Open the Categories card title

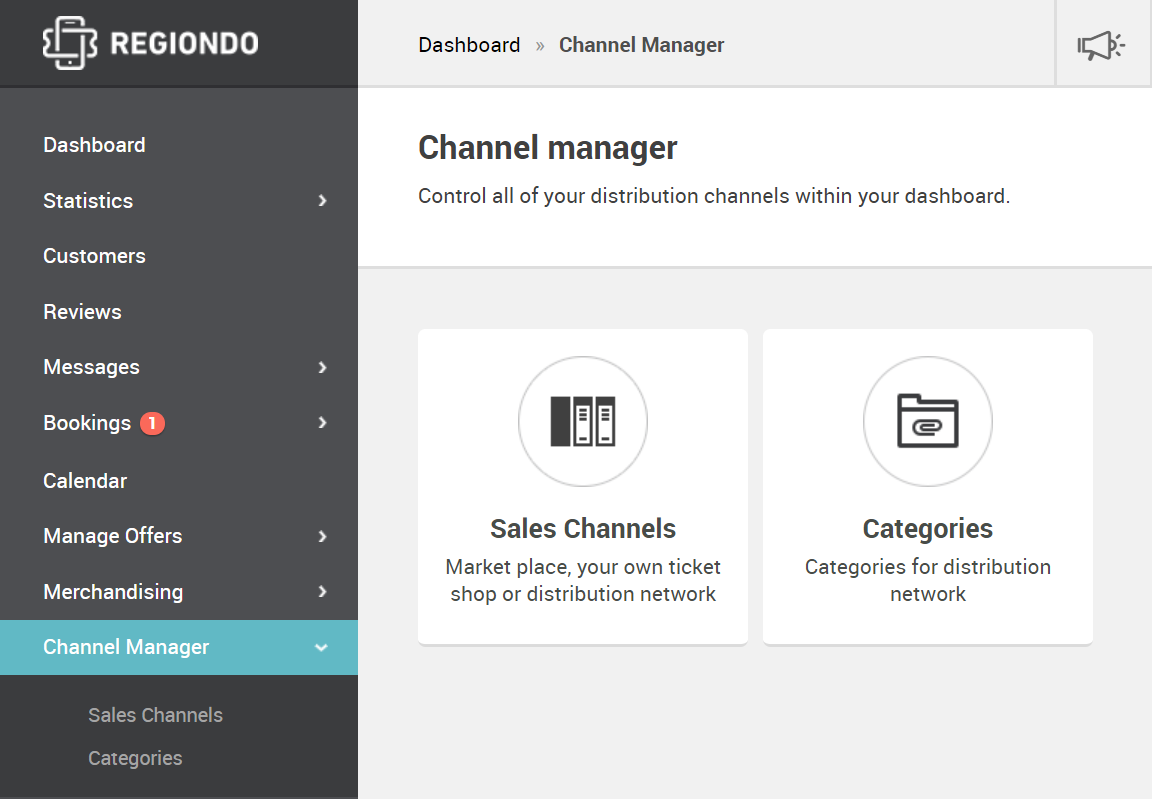pos(927,529)
